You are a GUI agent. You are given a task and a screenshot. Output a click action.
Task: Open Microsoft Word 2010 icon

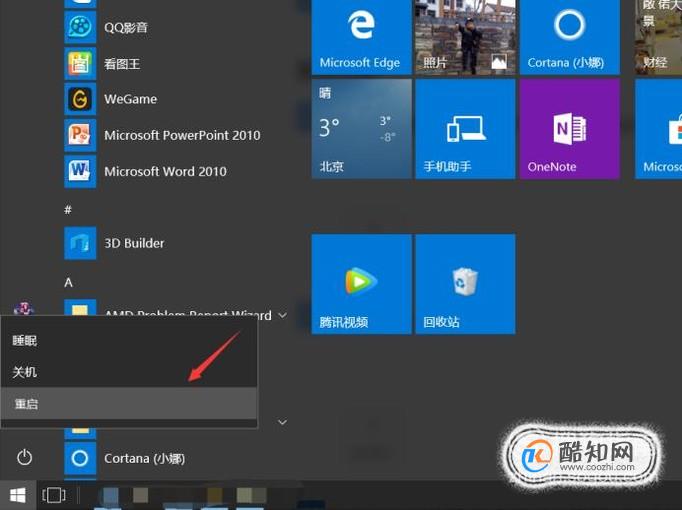pos(80,171)
